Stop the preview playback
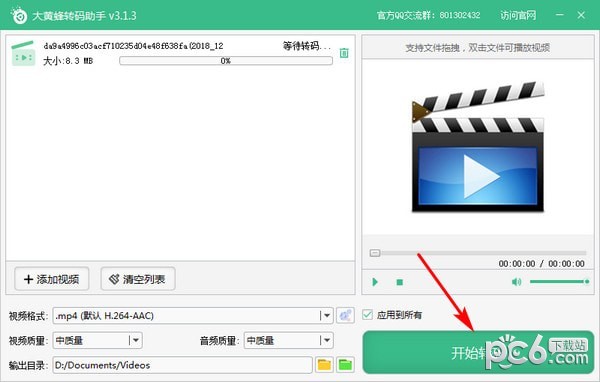Viewport: 600px width, 382px height. 399,282
